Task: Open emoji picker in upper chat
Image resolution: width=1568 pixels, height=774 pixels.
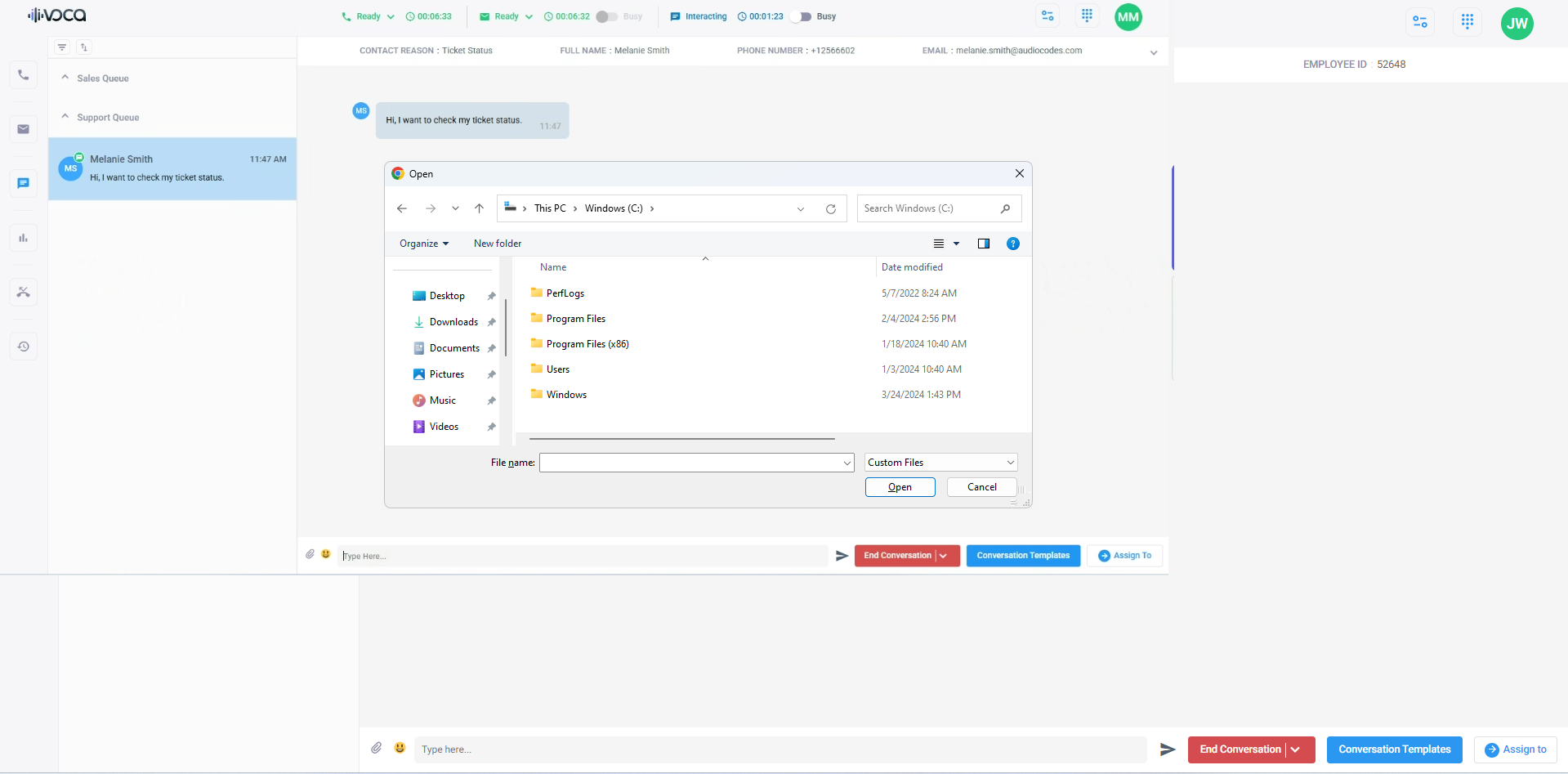Action: pyautogui.click(x=326, y=554)
